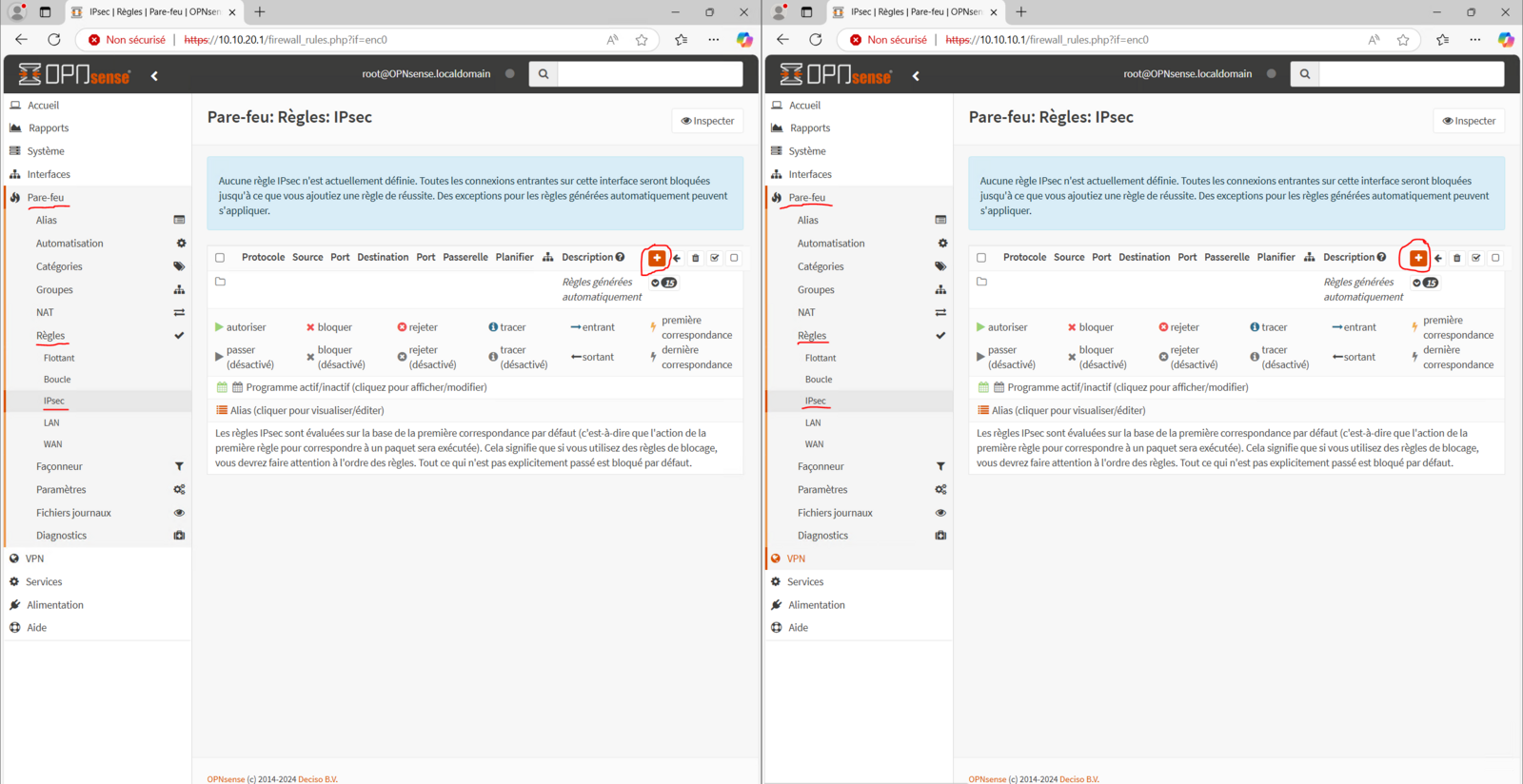
Task: Open the VPN menu in 10.10.10.1 sidebar
Action: point(796,559)
